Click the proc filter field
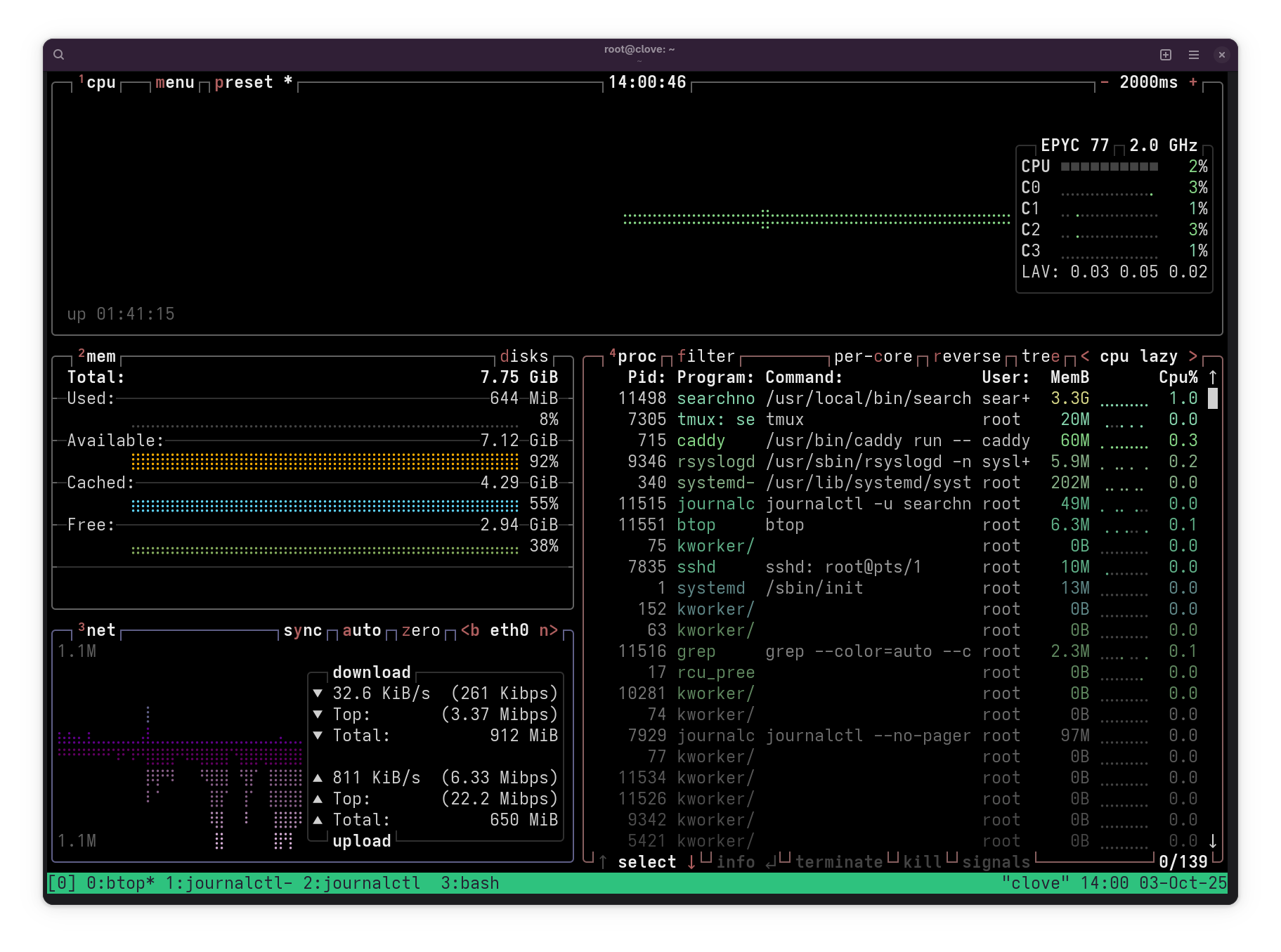 pyautogui.click(x=705, y=356)
